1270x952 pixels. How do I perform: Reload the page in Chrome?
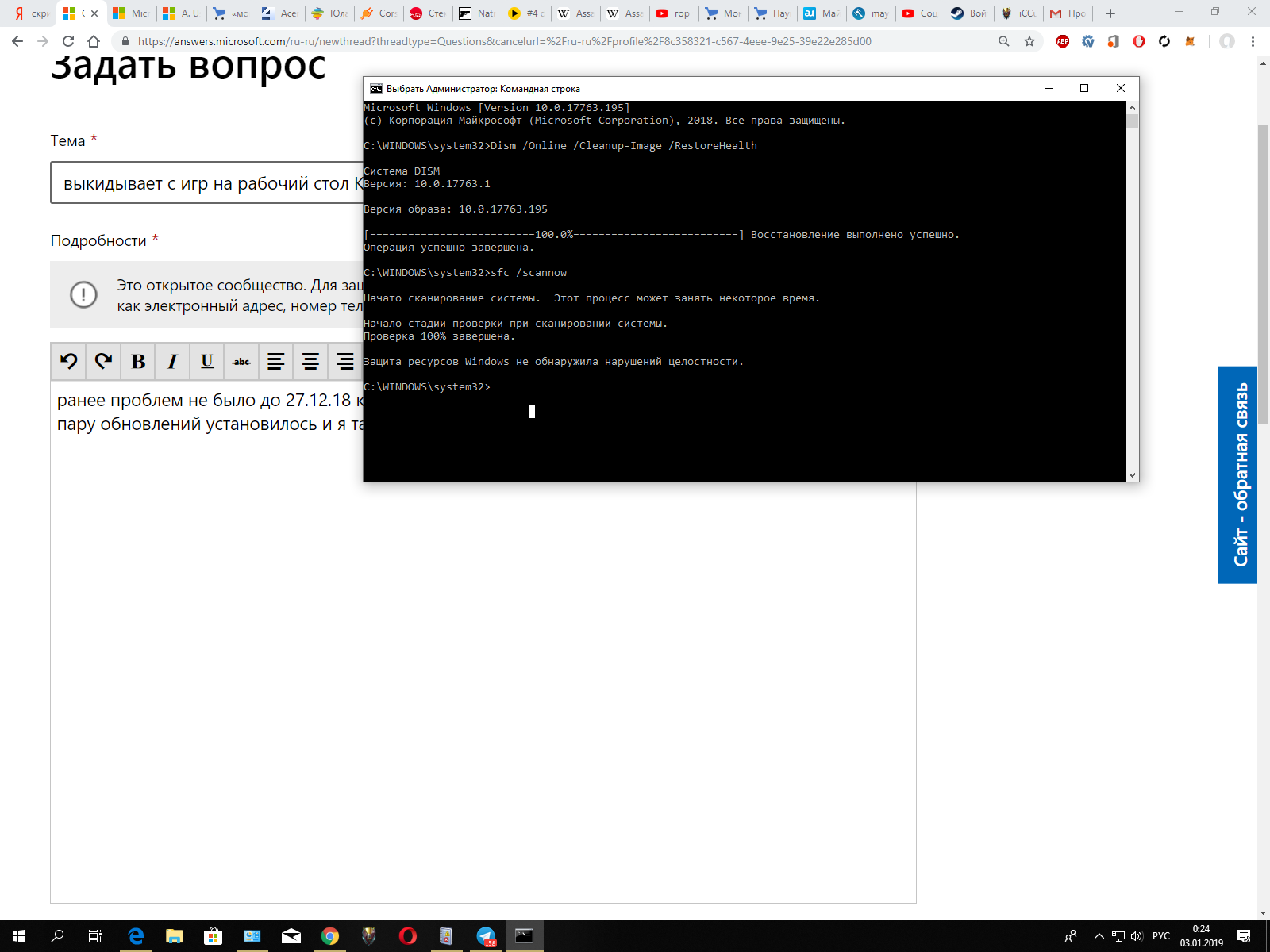(x=68, y=41)
